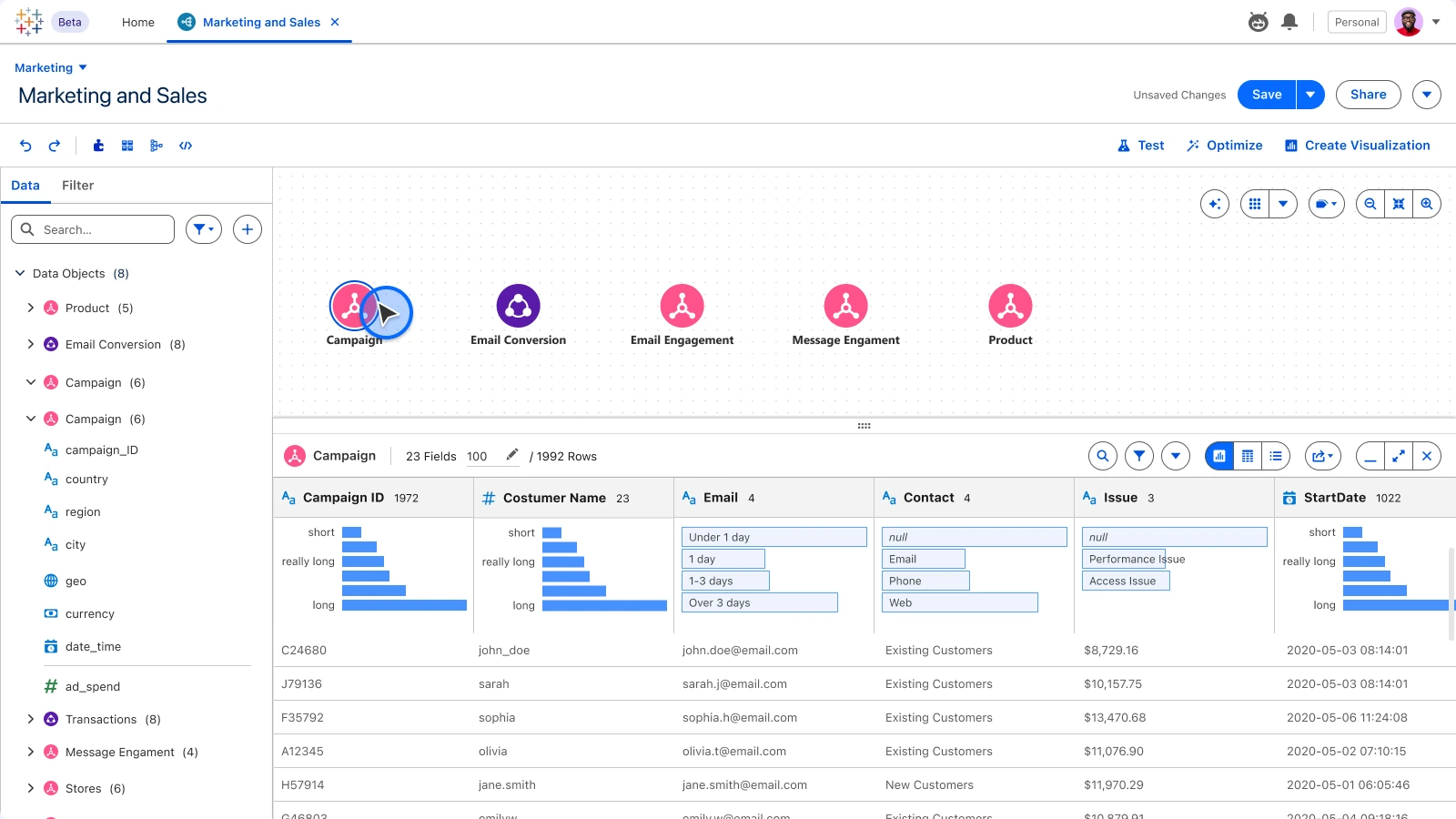Open the Save options dropdown arrow
The image size is (1456, 819).
click(x=1310, y=95)
